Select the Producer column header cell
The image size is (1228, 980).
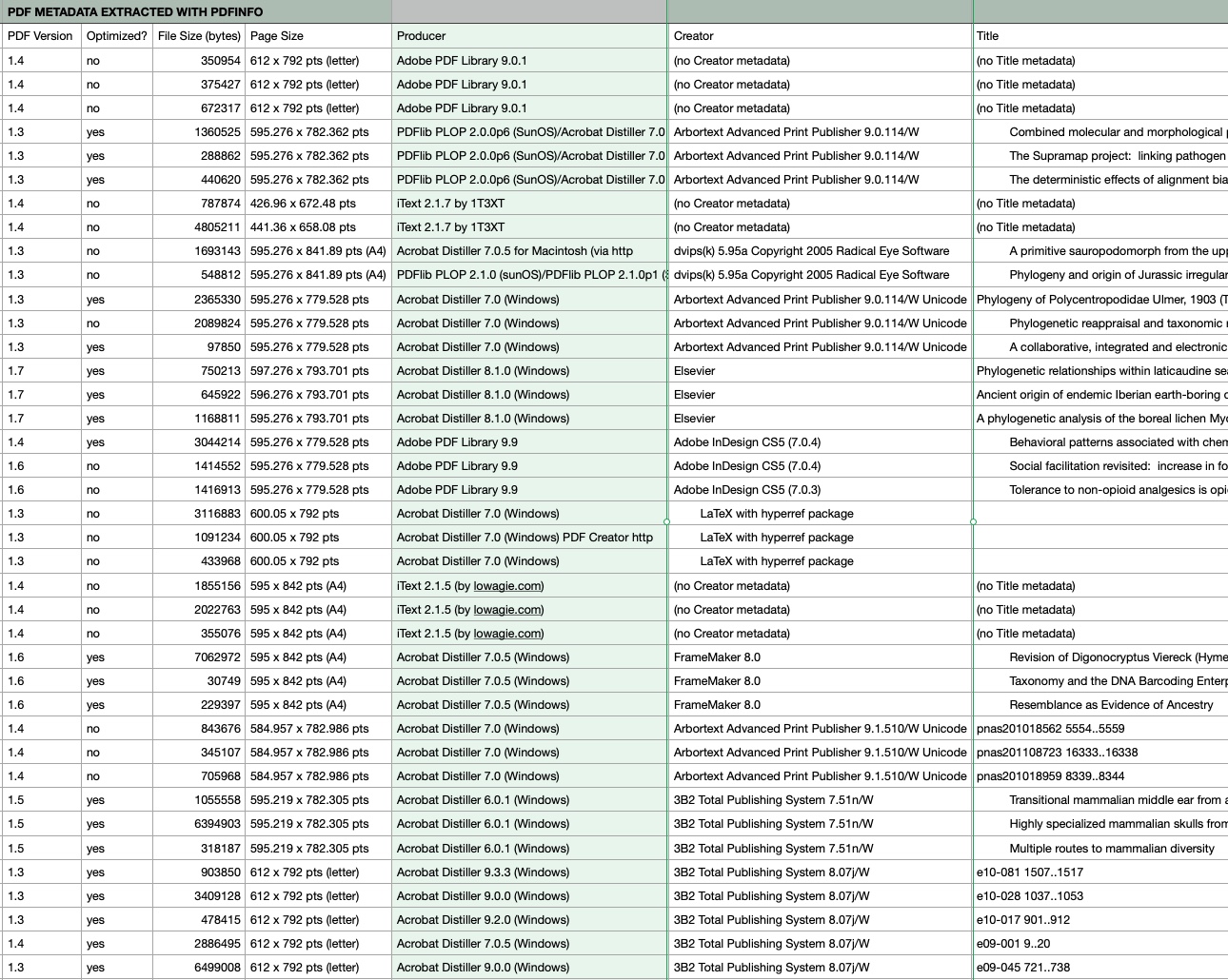528,36
